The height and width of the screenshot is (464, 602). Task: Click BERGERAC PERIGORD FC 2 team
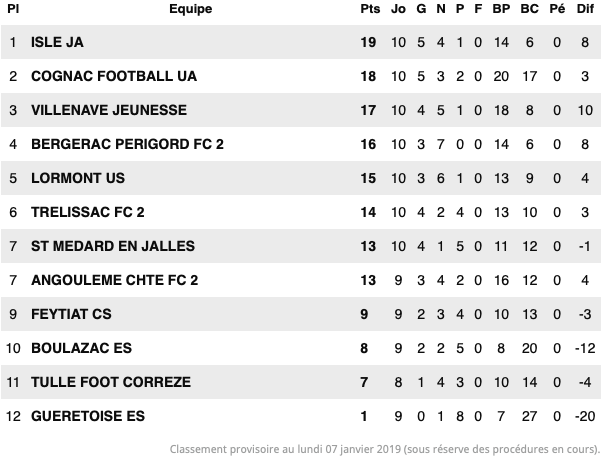[x=127, y=144]
